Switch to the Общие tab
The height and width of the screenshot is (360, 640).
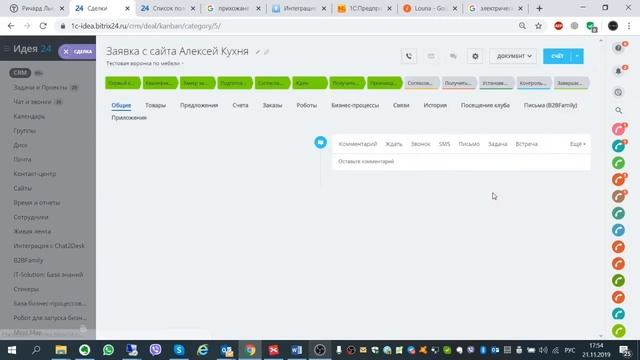[x=121, y=105]
